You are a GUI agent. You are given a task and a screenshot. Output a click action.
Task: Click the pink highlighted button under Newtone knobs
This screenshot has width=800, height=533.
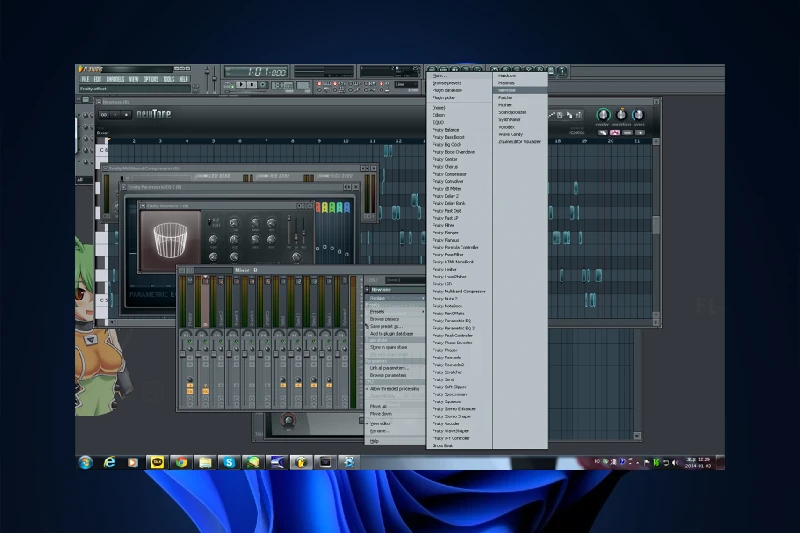point(615,133)
